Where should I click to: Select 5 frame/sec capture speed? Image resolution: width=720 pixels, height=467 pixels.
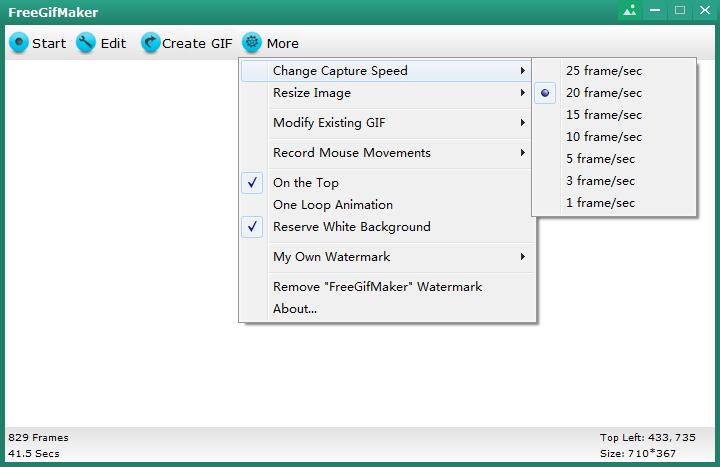click(x=614, y=159)
